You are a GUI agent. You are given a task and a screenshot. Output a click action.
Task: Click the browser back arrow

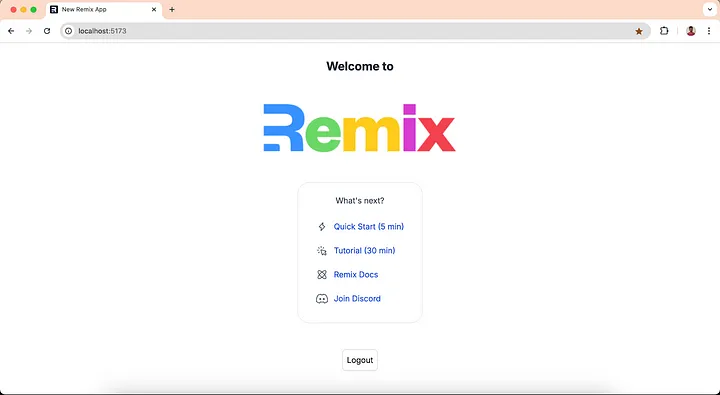[x=11, y=31]
